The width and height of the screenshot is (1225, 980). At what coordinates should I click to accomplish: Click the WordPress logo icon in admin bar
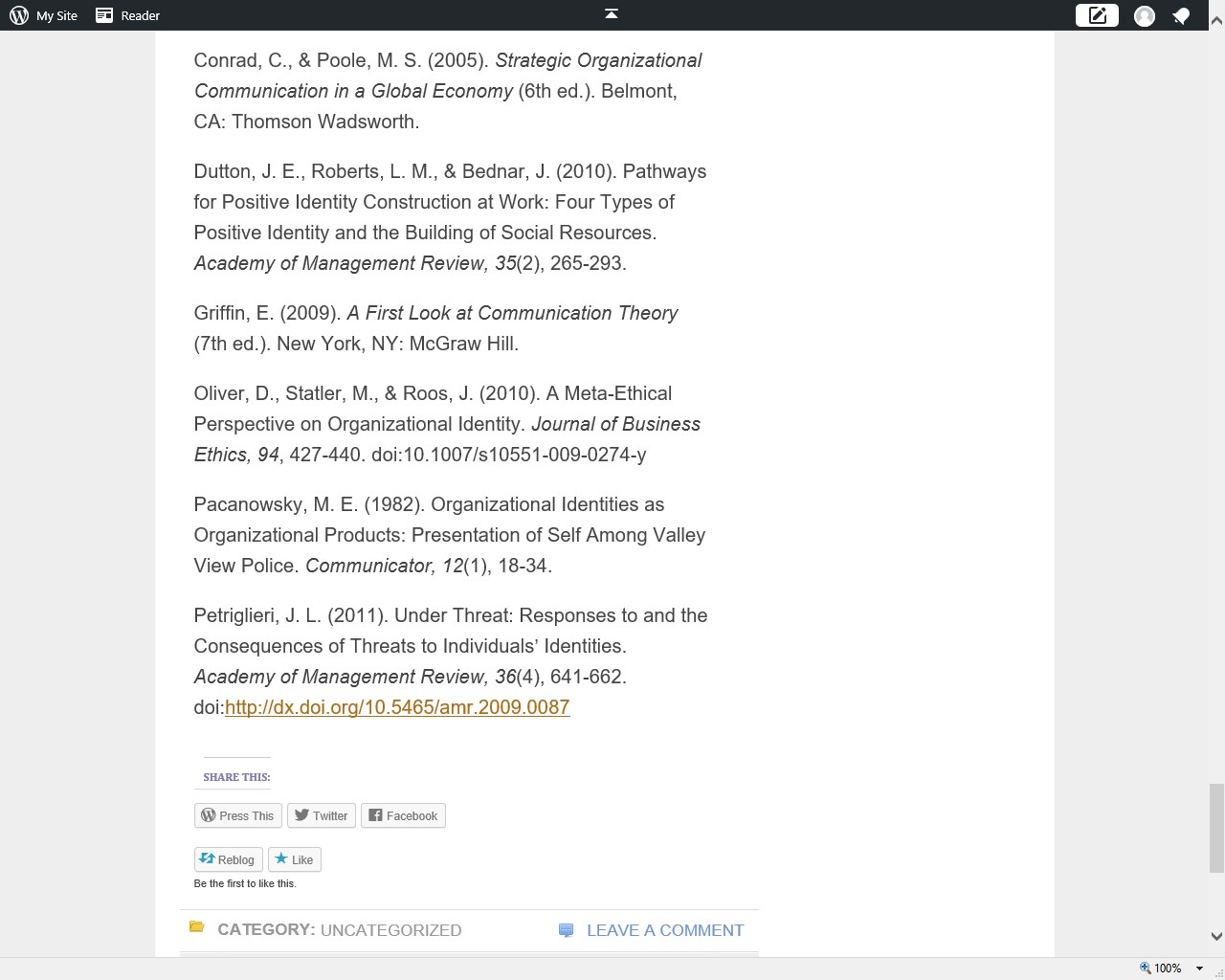19,15
